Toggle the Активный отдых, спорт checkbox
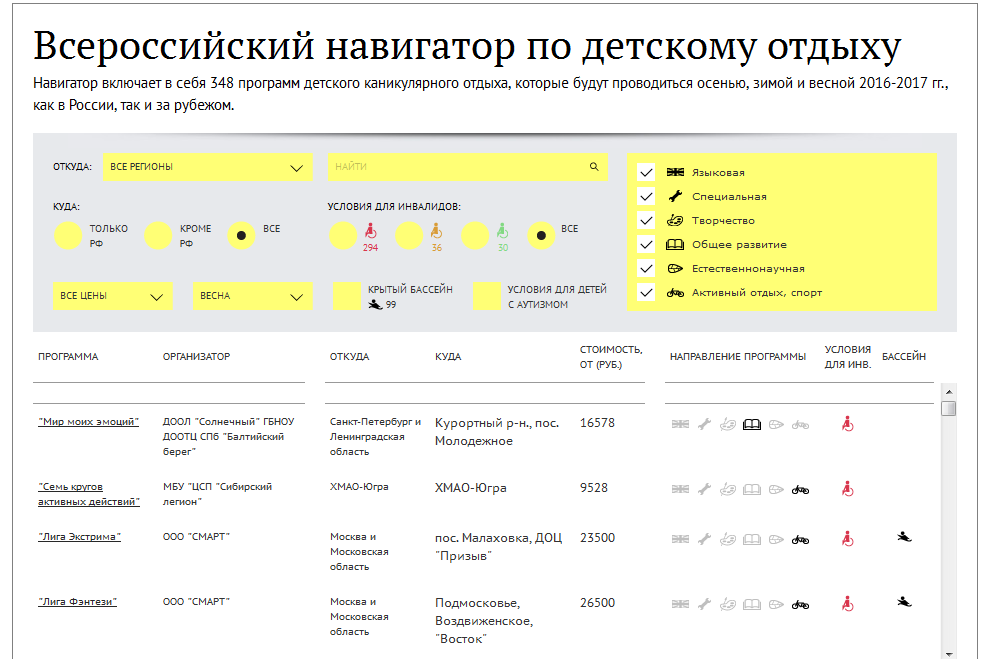Screen dimensions: 983x659 [646, 292]
